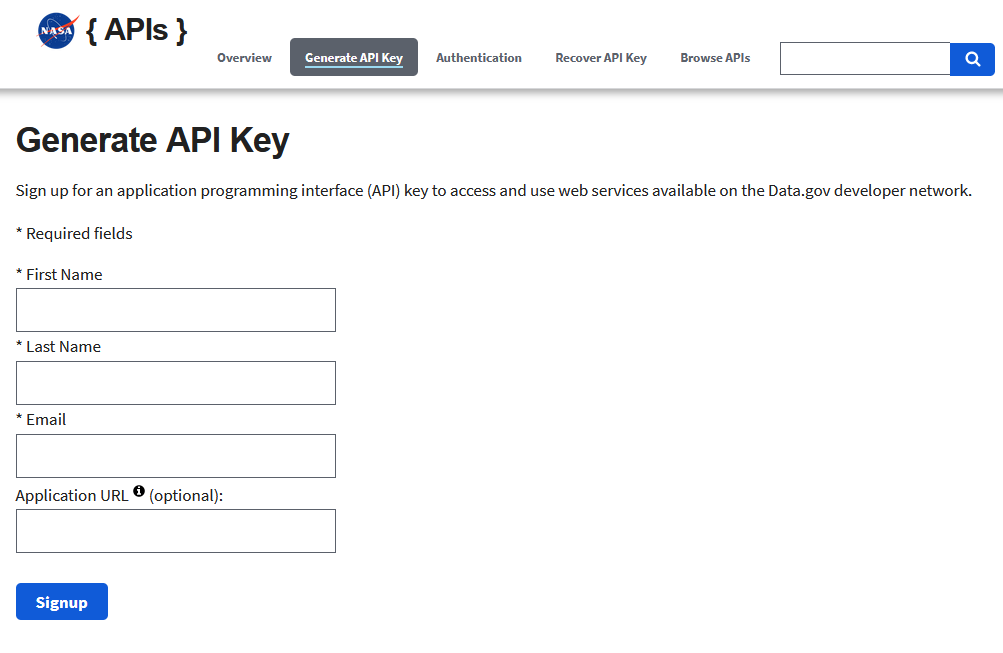The image size is (1003, 653).
Task: Focus the First Name field
Action: point(175,309)
